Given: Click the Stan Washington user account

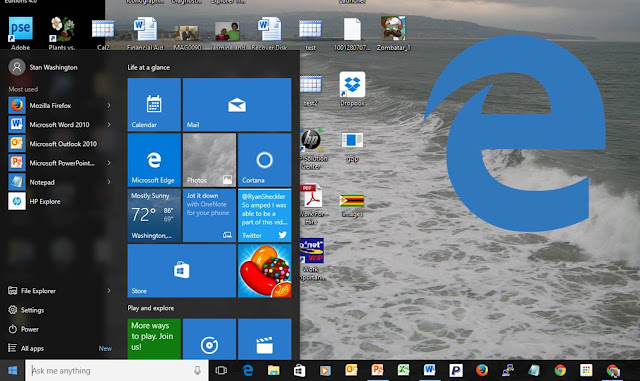Looking at the screenshot, I should pos(43,67).
